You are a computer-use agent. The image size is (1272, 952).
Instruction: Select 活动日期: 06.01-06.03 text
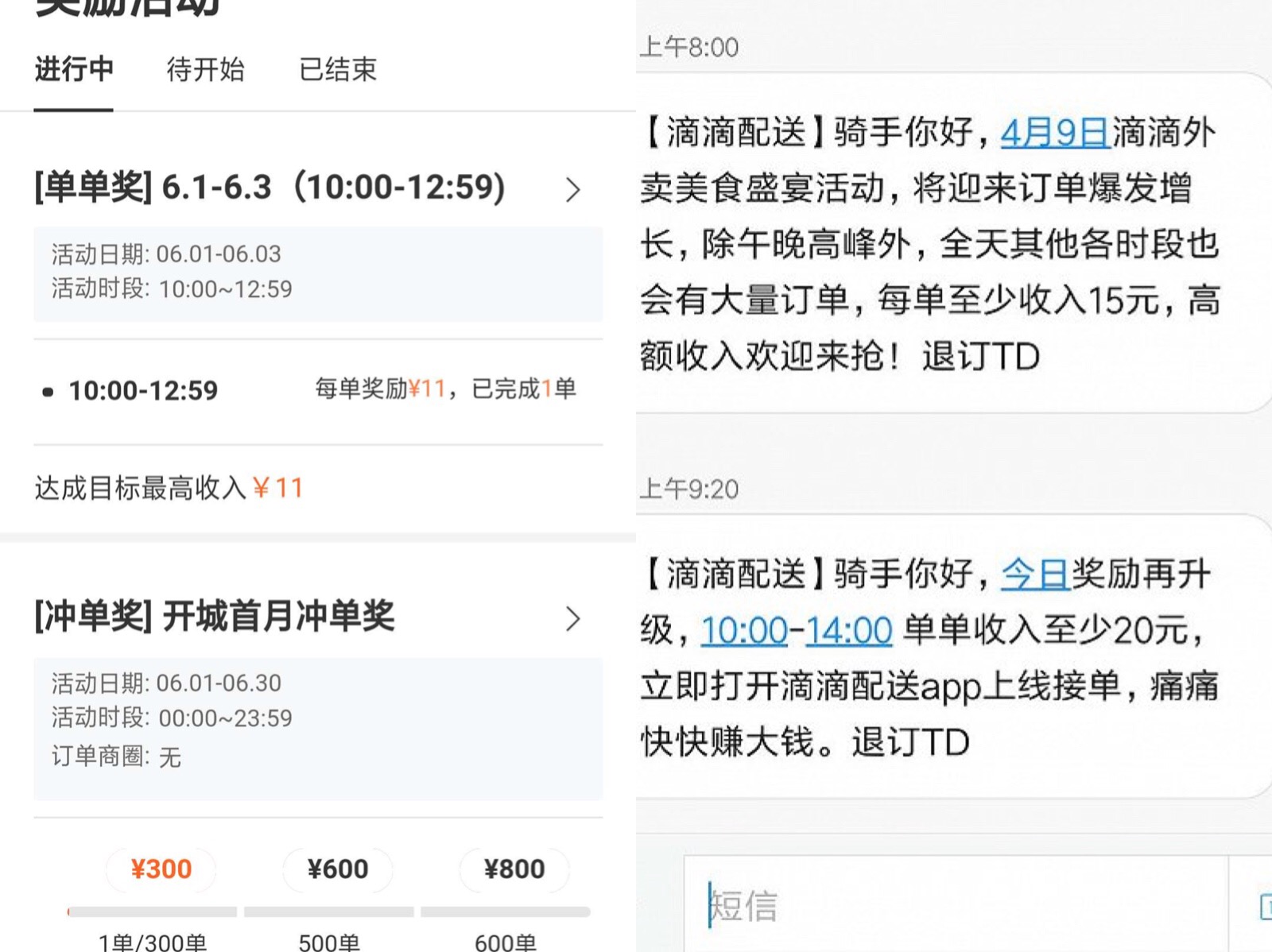pos(166,254)
